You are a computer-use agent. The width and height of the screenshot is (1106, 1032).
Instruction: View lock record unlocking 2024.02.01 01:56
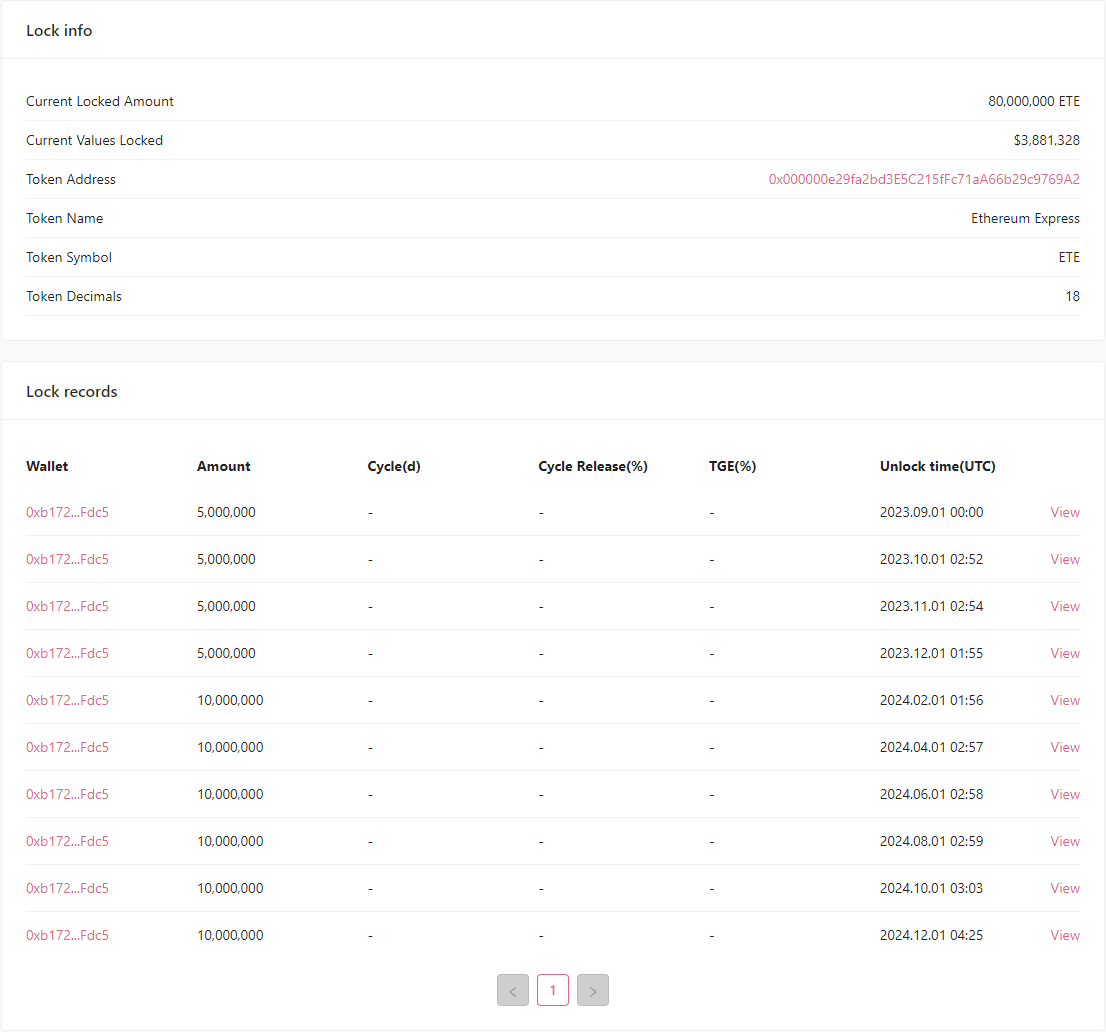point(1065,700)
